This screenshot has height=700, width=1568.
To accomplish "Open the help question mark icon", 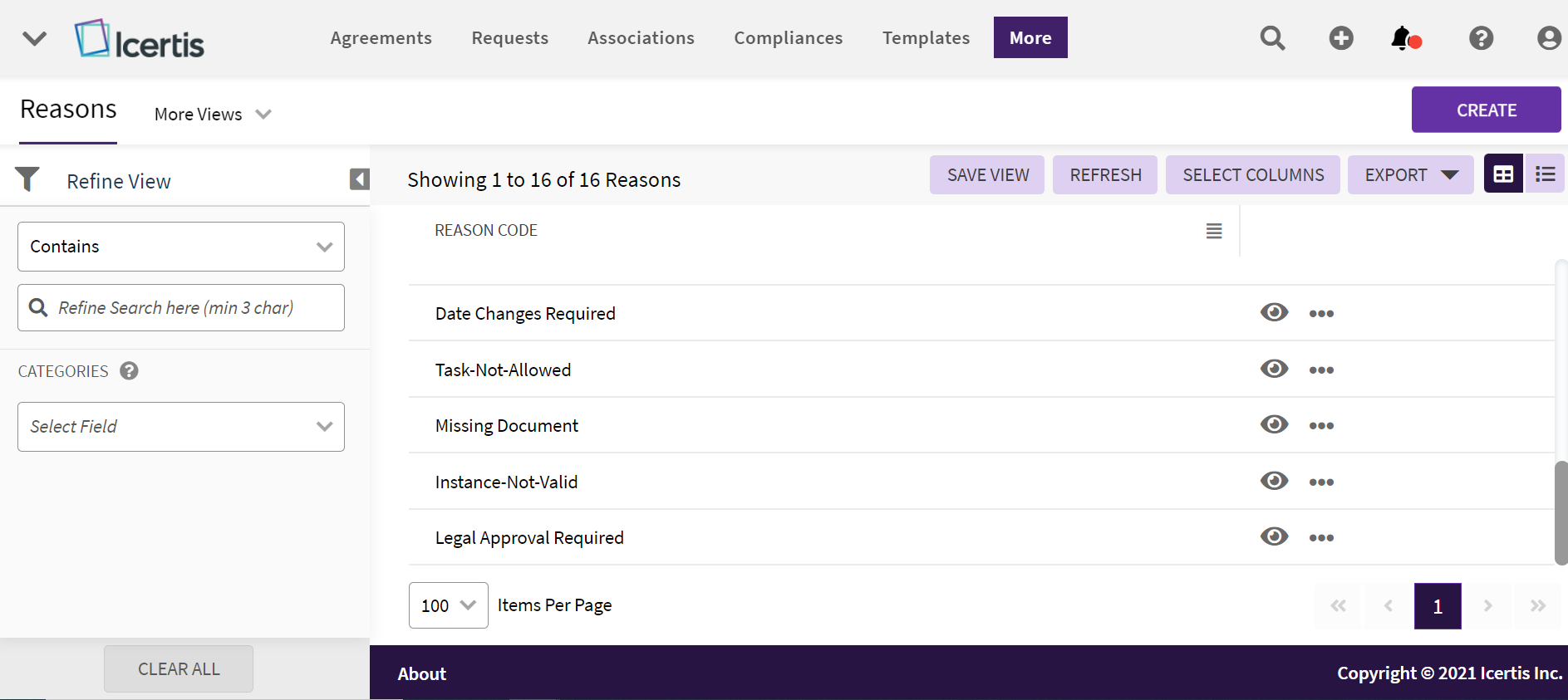I will tap(1481, 38).
